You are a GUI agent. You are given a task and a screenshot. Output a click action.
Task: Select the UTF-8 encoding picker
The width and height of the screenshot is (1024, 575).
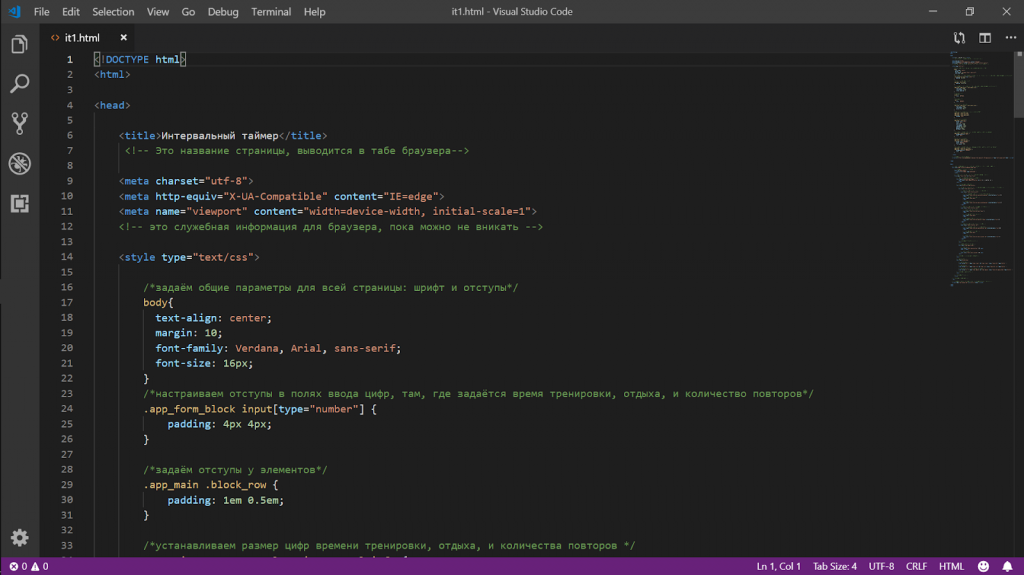881,566
